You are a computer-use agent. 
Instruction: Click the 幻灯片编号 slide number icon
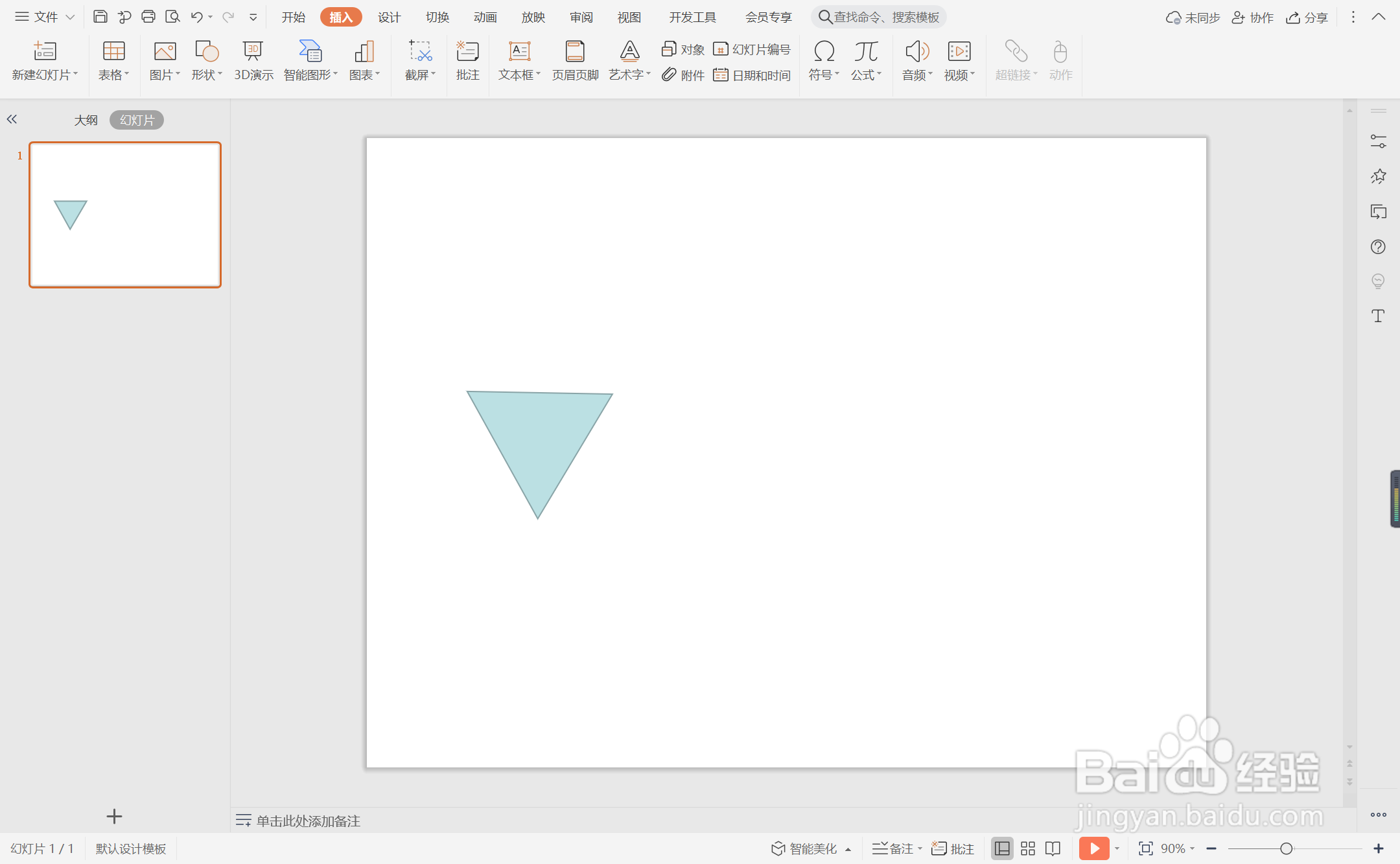721,49
